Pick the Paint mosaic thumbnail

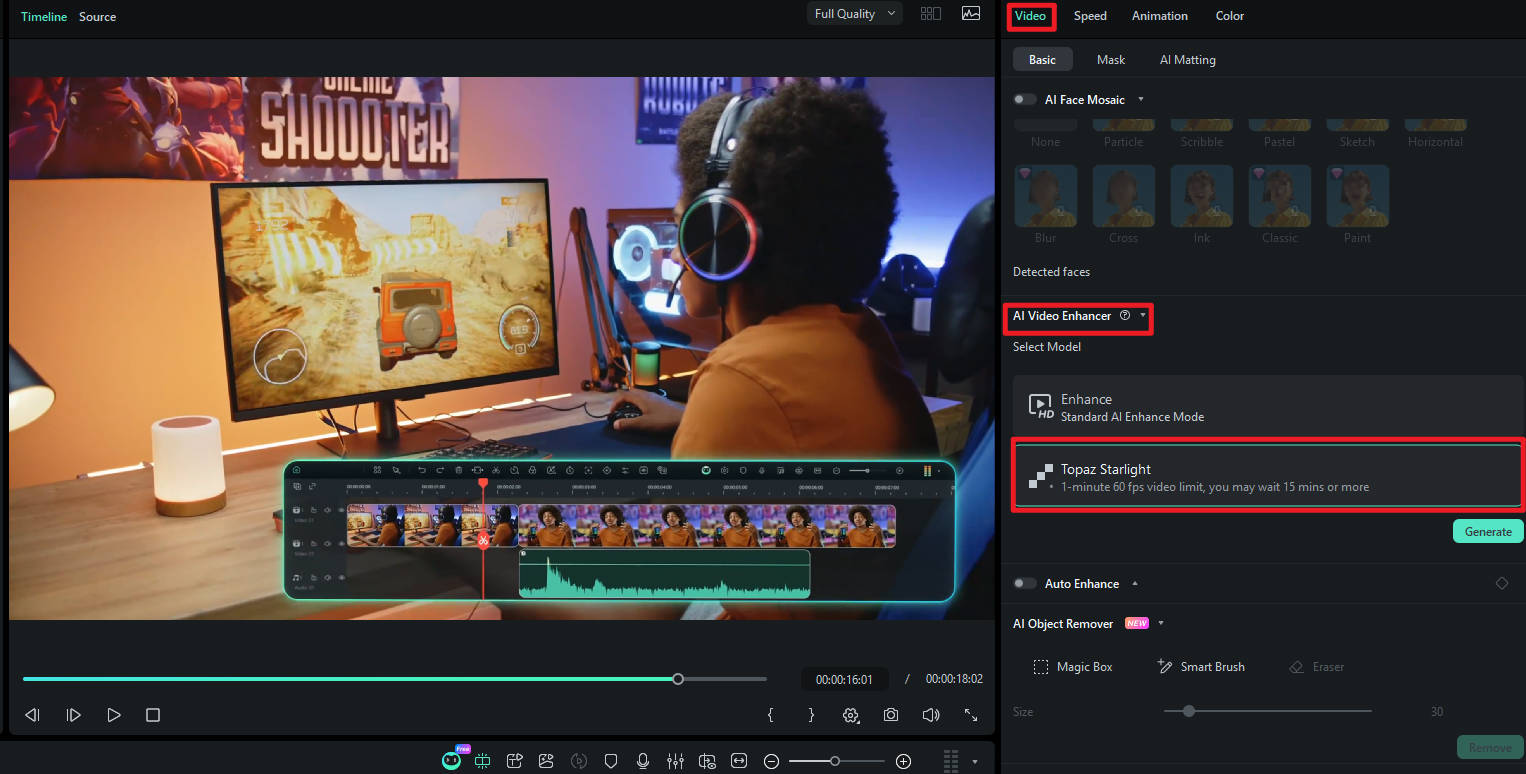tap(1358, 196)
